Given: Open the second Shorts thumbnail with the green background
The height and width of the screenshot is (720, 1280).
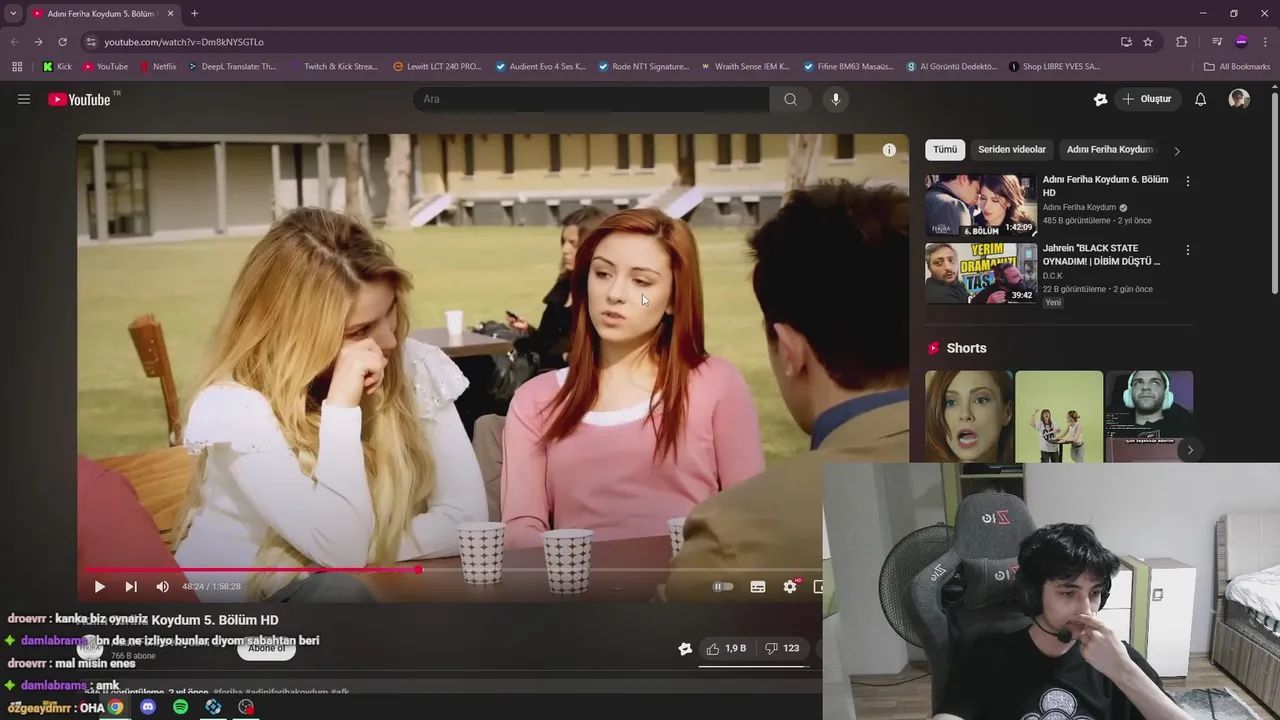Looking at the screenshot, I should pyautogui.click(x=1059, y=417).
